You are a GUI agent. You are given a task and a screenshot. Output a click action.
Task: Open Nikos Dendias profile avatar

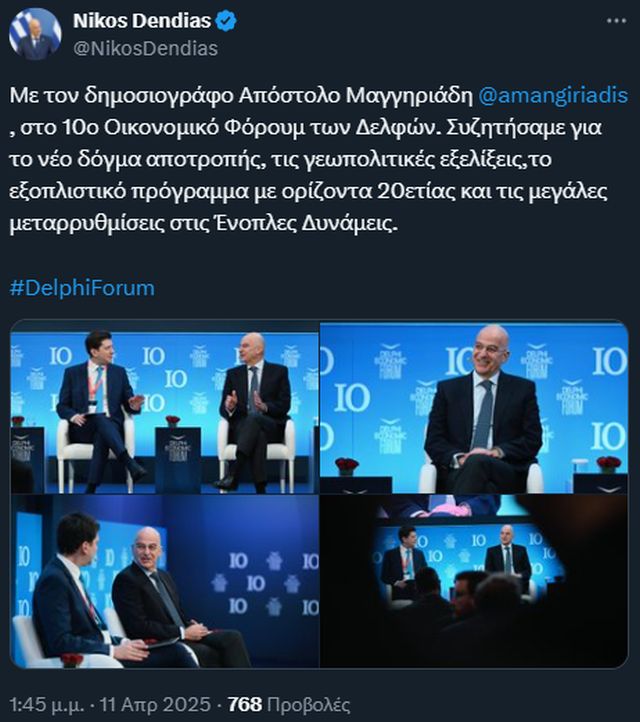pos(35,35)
